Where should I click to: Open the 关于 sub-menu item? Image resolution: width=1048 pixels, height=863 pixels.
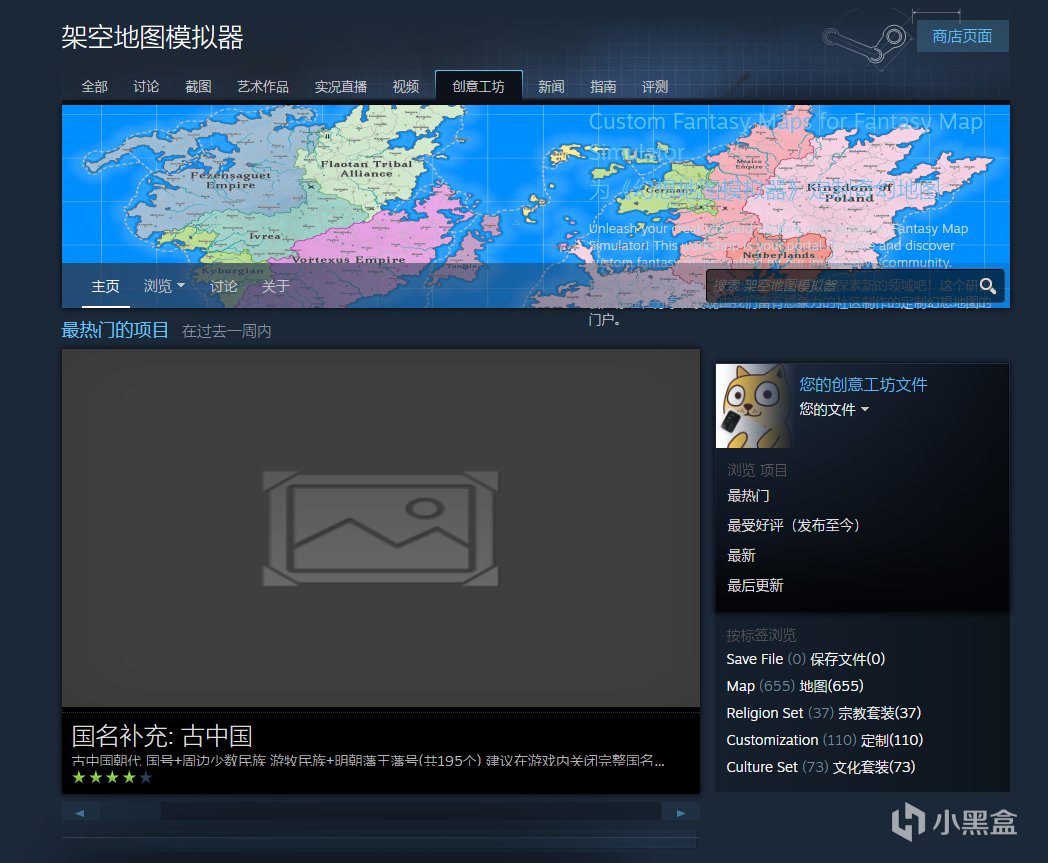click(275, 287)
